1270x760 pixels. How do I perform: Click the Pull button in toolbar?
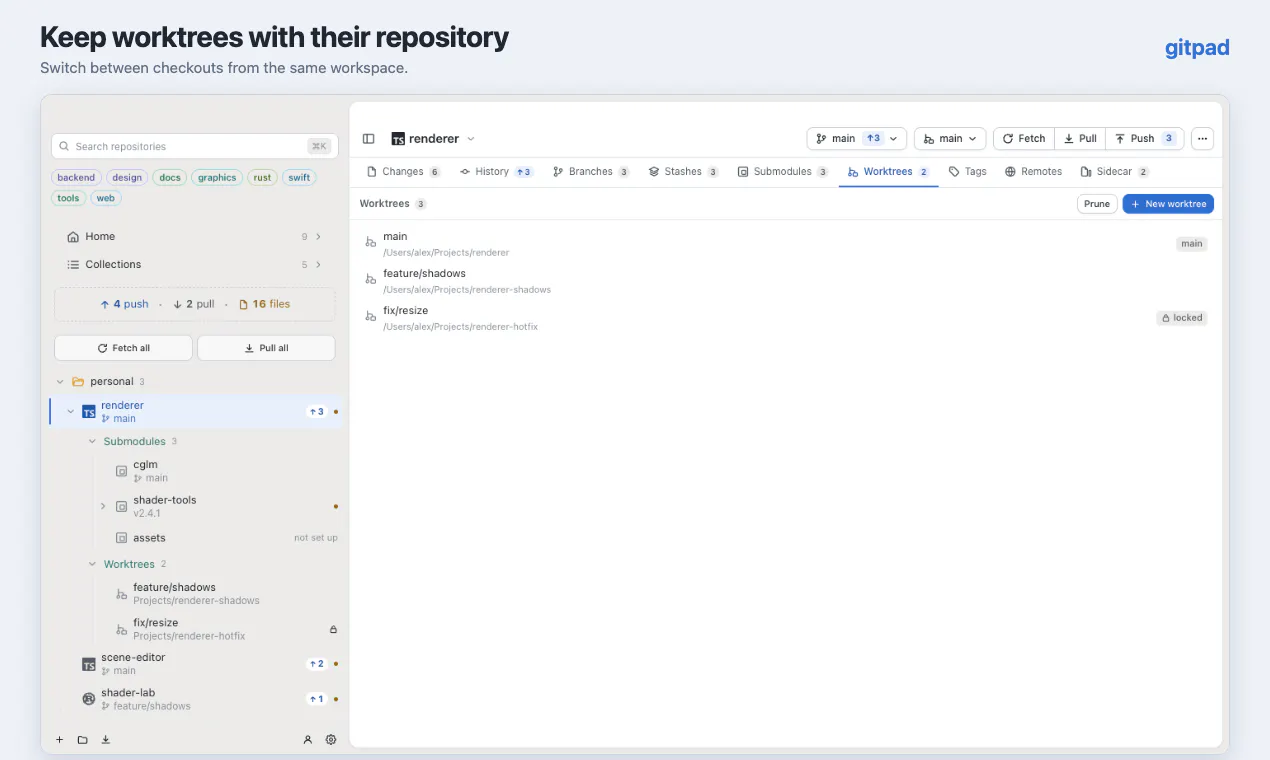coord(1080,139)
